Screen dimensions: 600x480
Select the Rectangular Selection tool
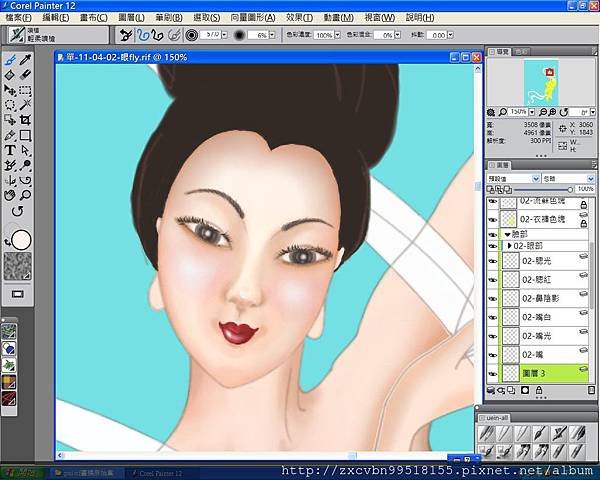25,90
